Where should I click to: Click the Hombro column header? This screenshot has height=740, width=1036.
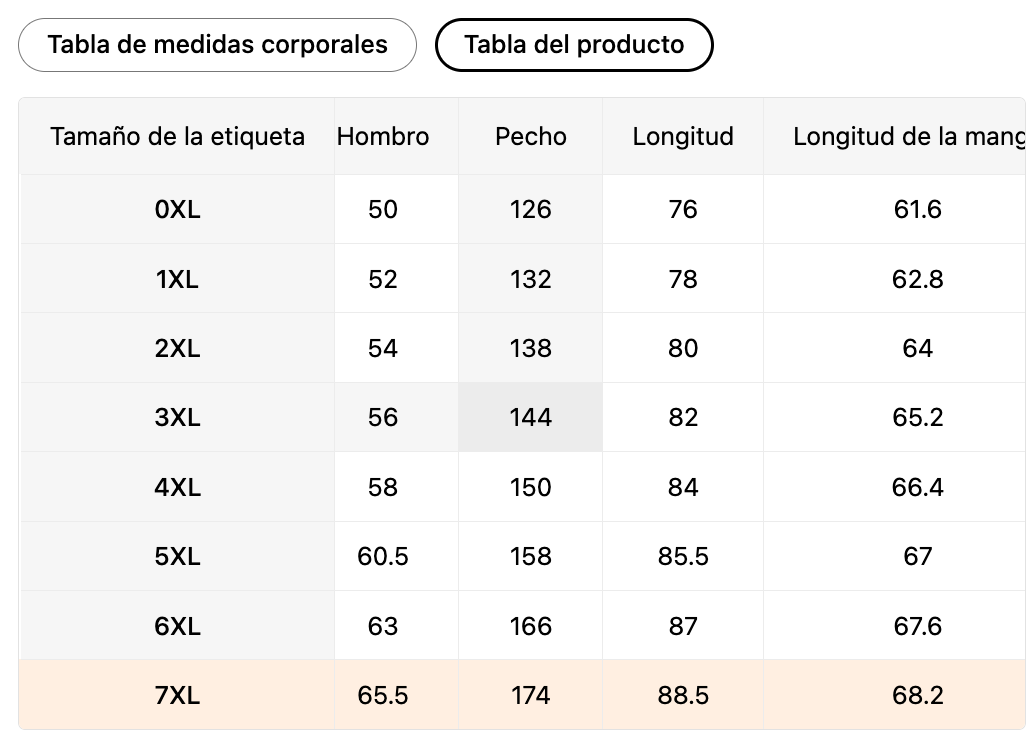383,136
